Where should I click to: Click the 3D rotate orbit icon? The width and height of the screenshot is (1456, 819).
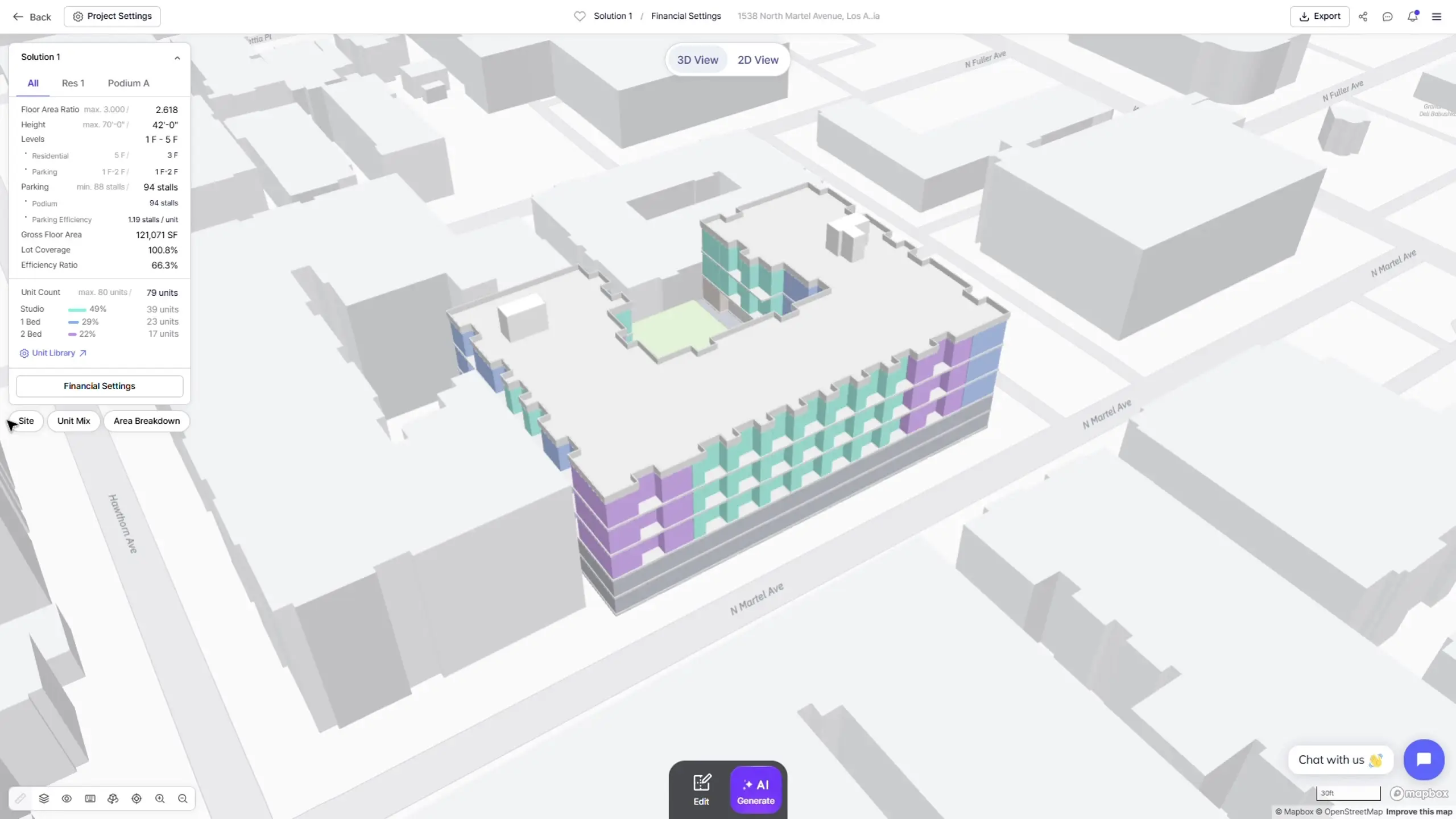(113, 799)
